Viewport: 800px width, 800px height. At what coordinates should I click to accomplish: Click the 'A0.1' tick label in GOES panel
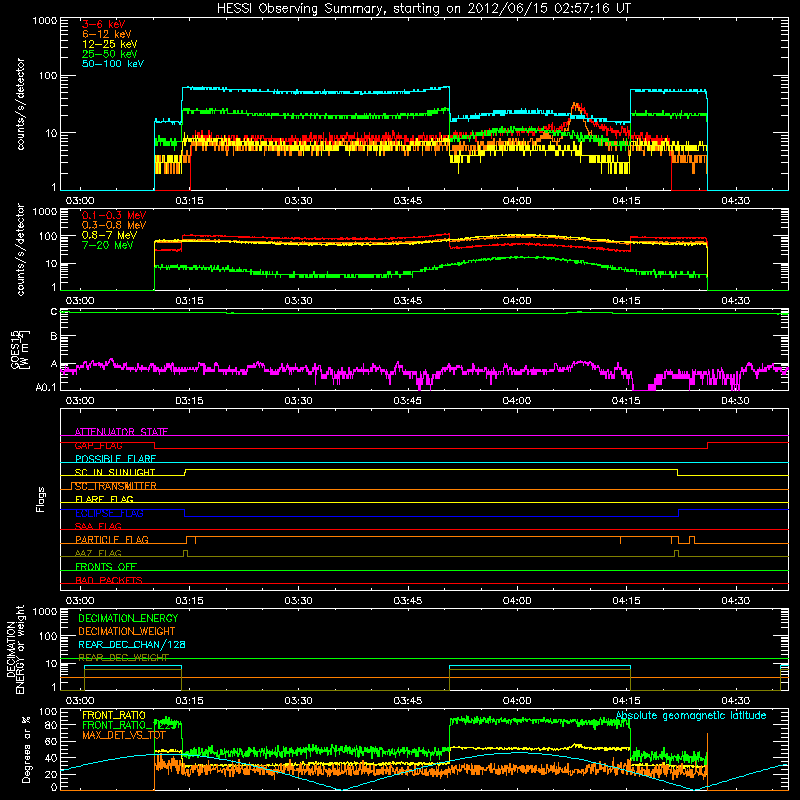[x=46, y=387]
